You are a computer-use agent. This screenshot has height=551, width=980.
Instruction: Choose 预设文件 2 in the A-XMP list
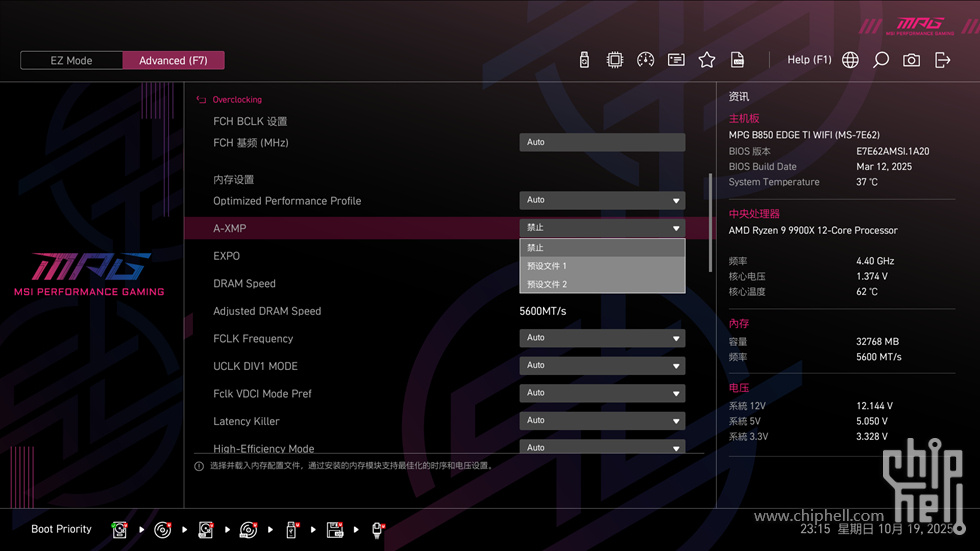point(602,284)
